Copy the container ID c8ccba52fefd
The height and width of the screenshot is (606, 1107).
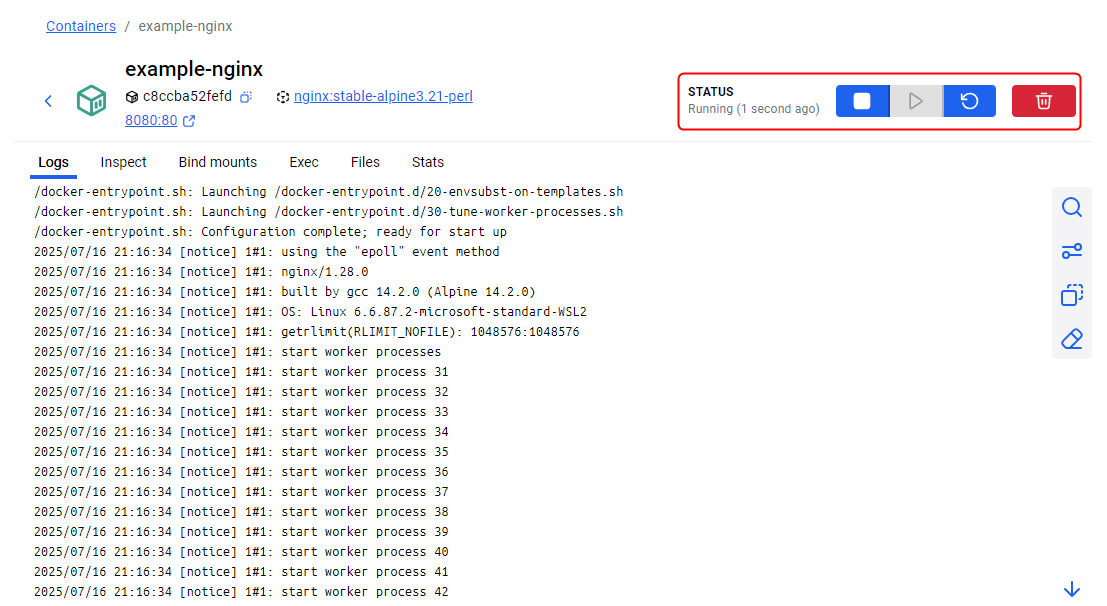click(x=246, y=97)
